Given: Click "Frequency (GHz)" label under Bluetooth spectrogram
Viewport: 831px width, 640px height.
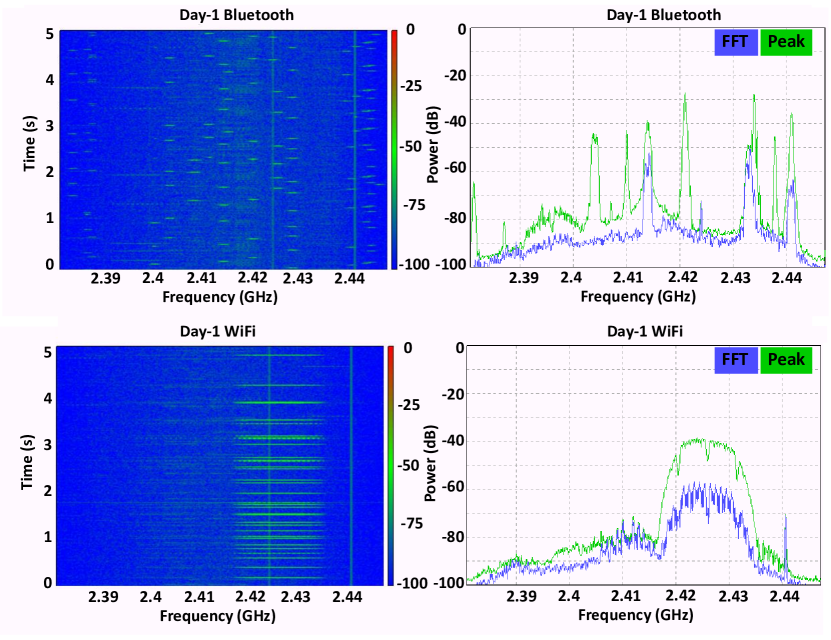Looking at the screenshot, I should click(x=220, y=297).
